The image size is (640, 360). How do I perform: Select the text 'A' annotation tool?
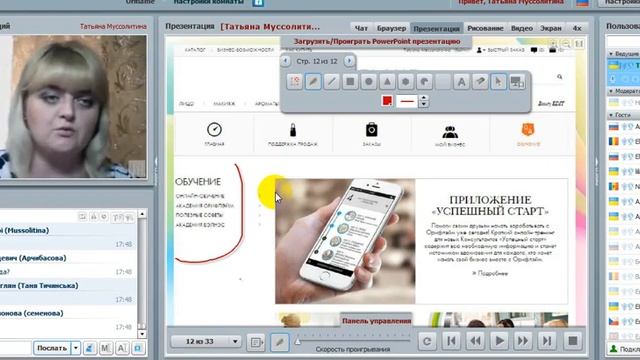point(462,82)
